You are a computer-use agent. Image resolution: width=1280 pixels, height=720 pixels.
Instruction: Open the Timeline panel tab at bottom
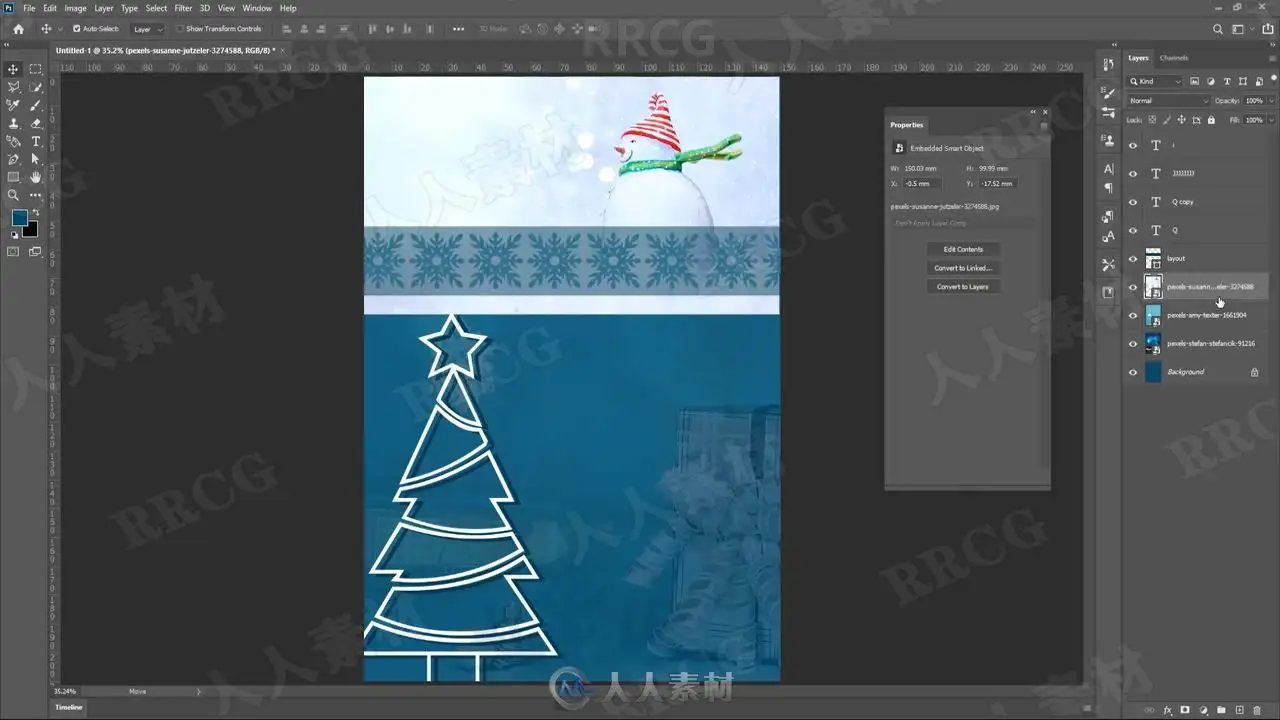[x=69, y=707]
